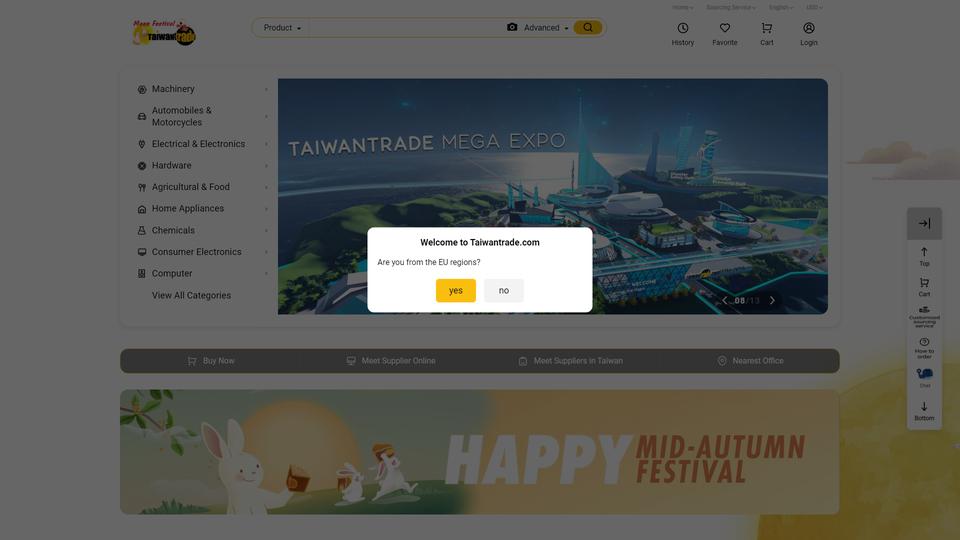Click the camera image search icon

[x=512, y=28]
